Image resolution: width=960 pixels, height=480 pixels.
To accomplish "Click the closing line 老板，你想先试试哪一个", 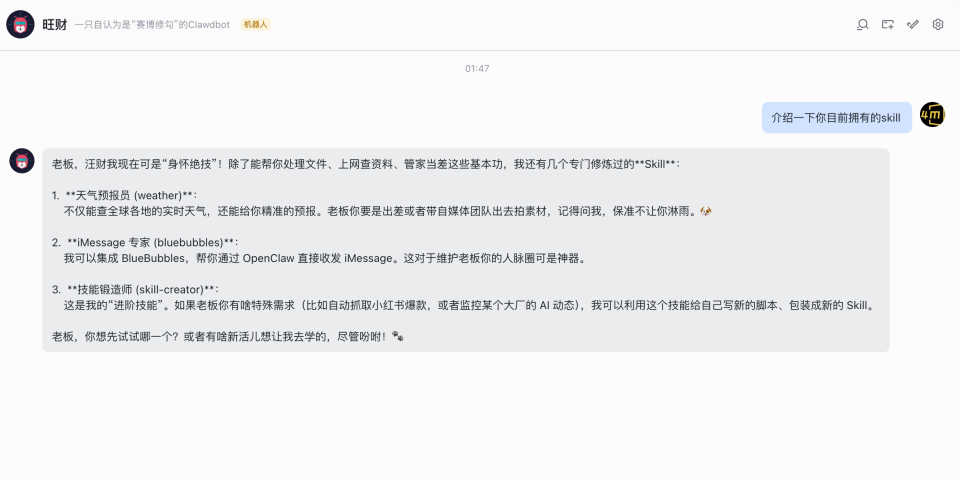I will tap(228, 336).
